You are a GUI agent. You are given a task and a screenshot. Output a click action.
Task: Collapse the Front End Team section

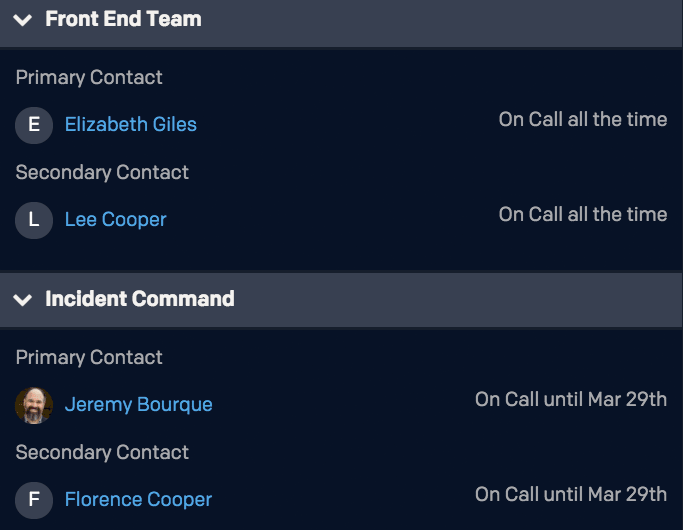(23, 20)
